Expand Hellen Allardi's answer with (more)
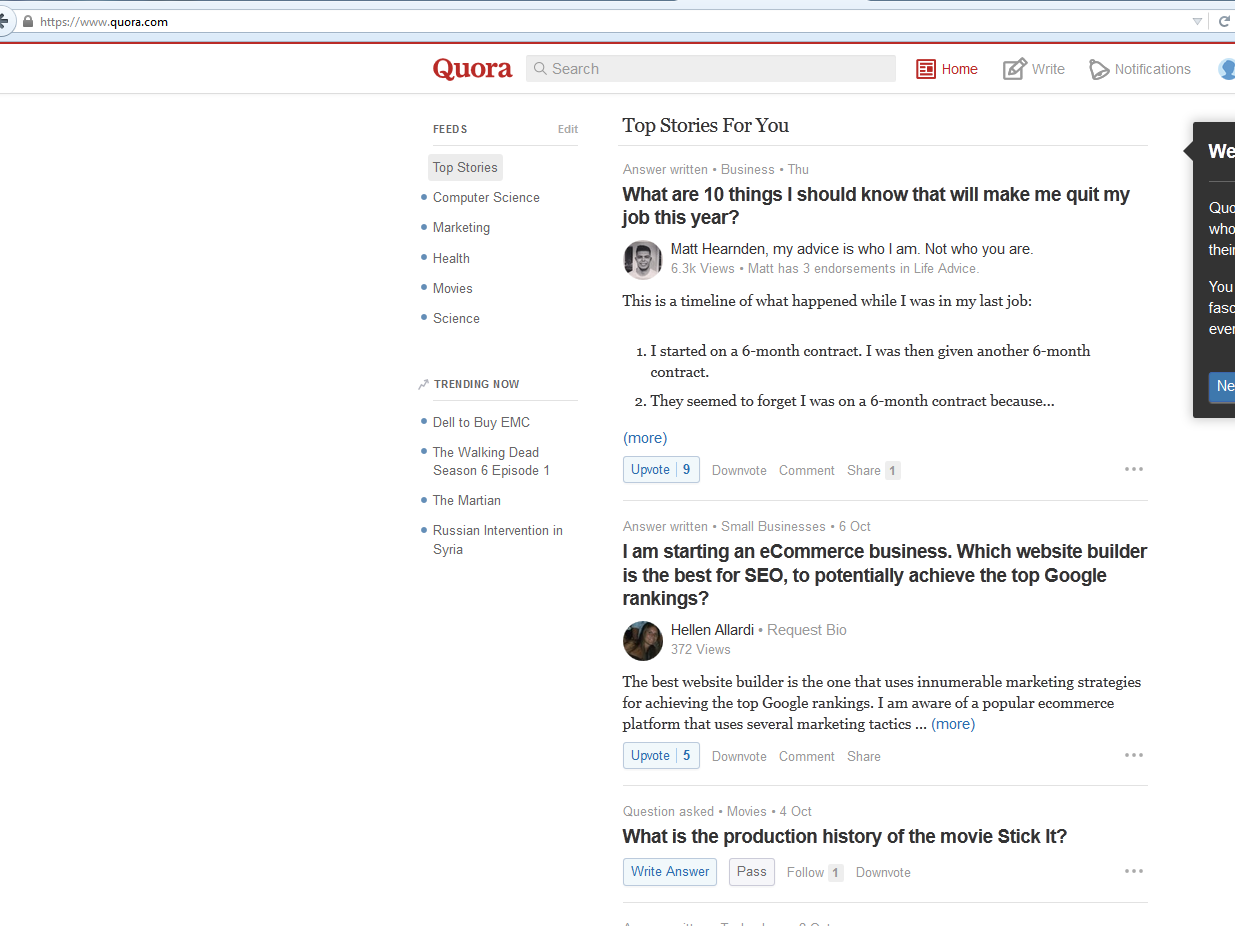 click(953, 724)
